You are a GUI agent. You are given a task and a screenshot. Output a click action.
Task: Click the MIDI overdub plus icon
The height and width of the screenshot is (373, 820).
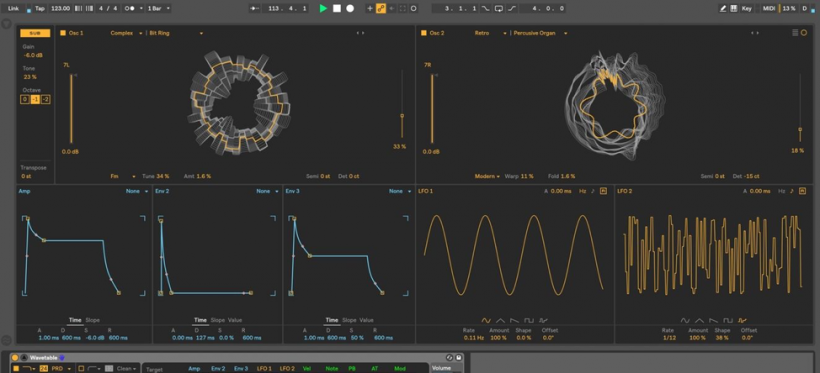[370, 8]
